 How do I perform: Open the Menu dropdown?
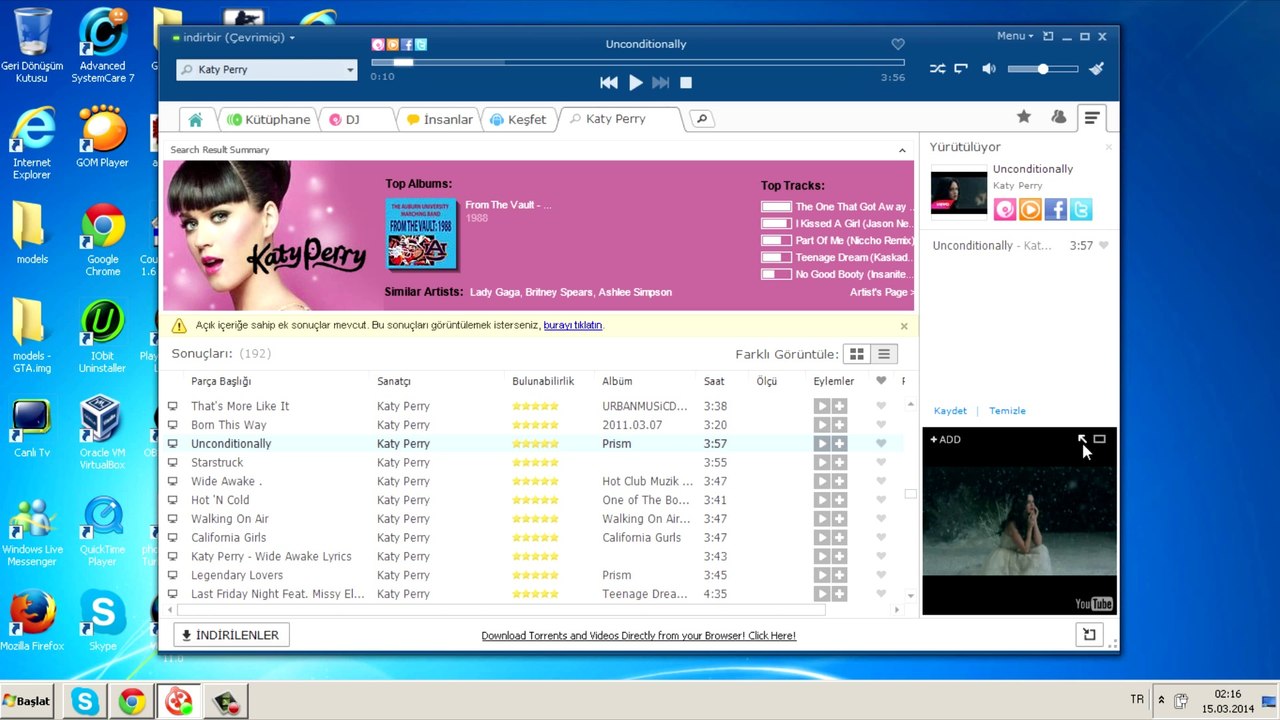(x=1015, y=36)
